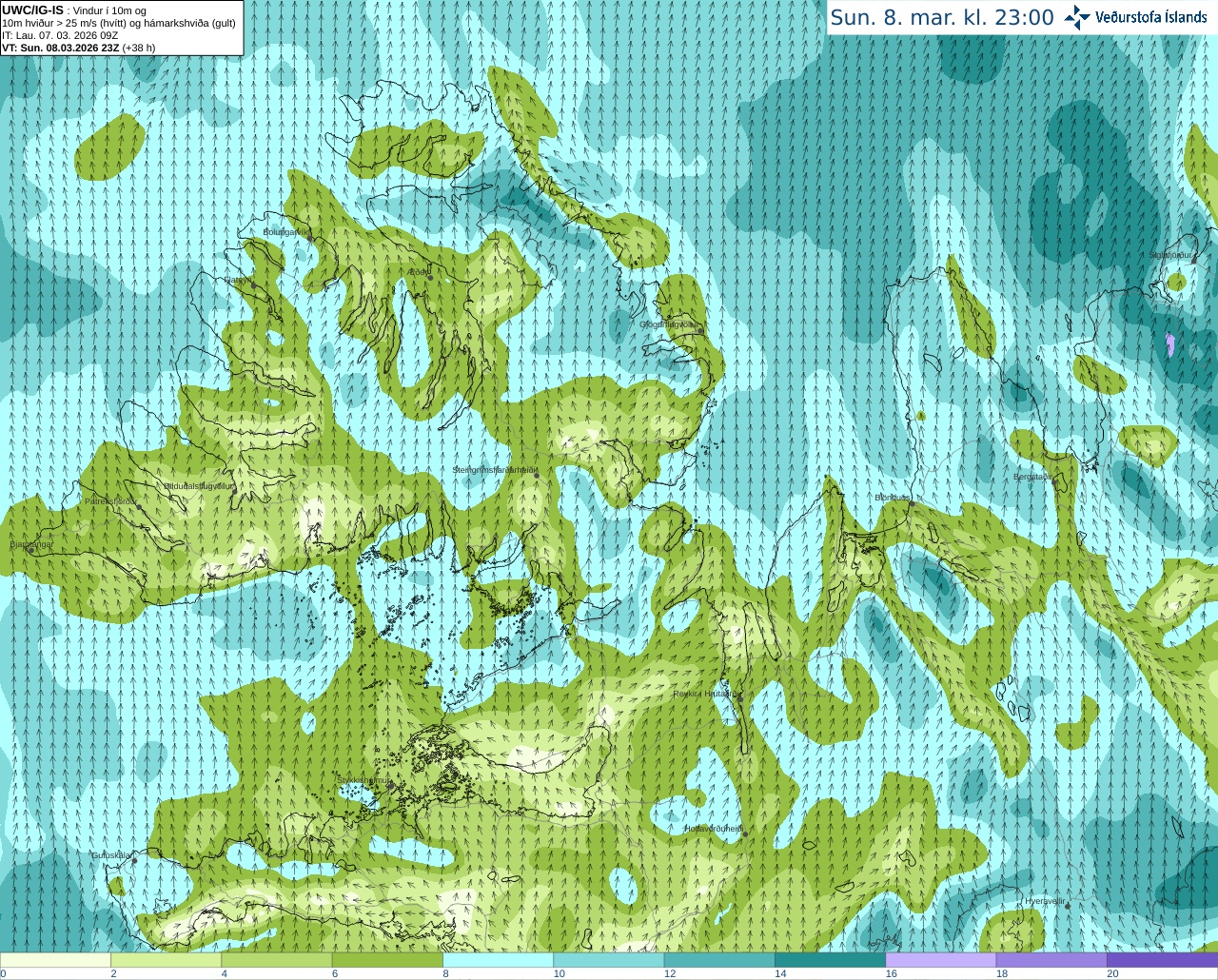1218x980 pixels.
Task: Select the 2–4 m/s light green legend swatch
Action: pos(166,960)
